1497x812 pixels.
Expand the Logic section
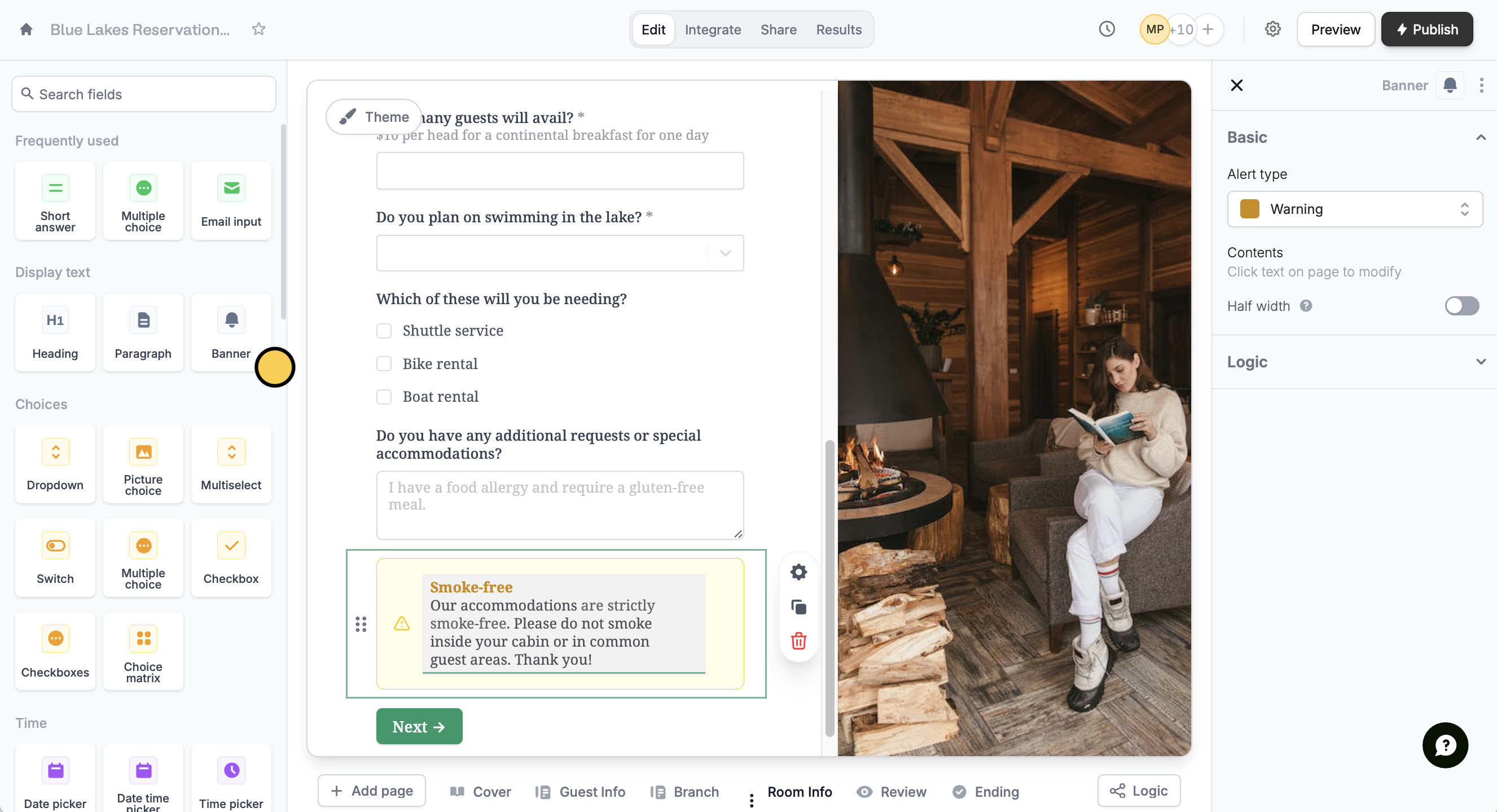[1354, 362]
